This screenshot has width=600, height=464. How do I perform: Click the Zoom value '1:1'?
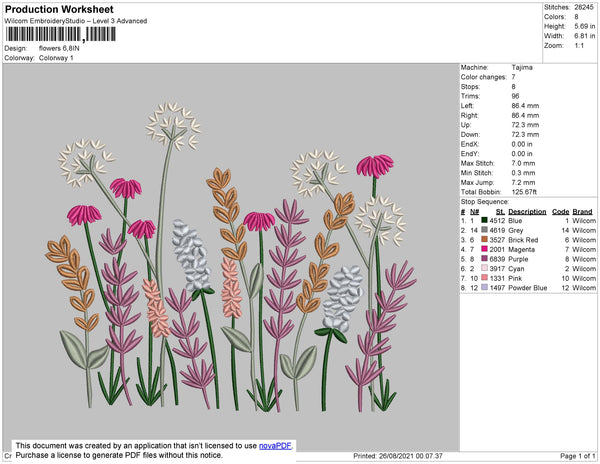[x=579, y=46]
